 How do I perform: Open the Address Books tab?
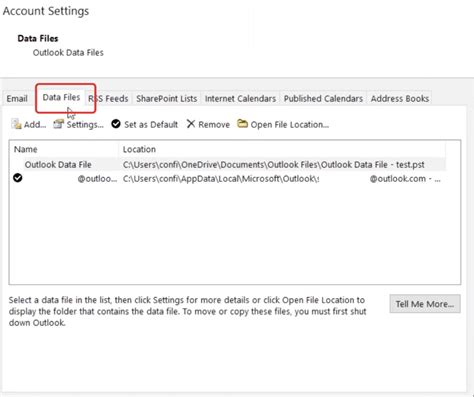pyautogui.click(x=400, y=99)
